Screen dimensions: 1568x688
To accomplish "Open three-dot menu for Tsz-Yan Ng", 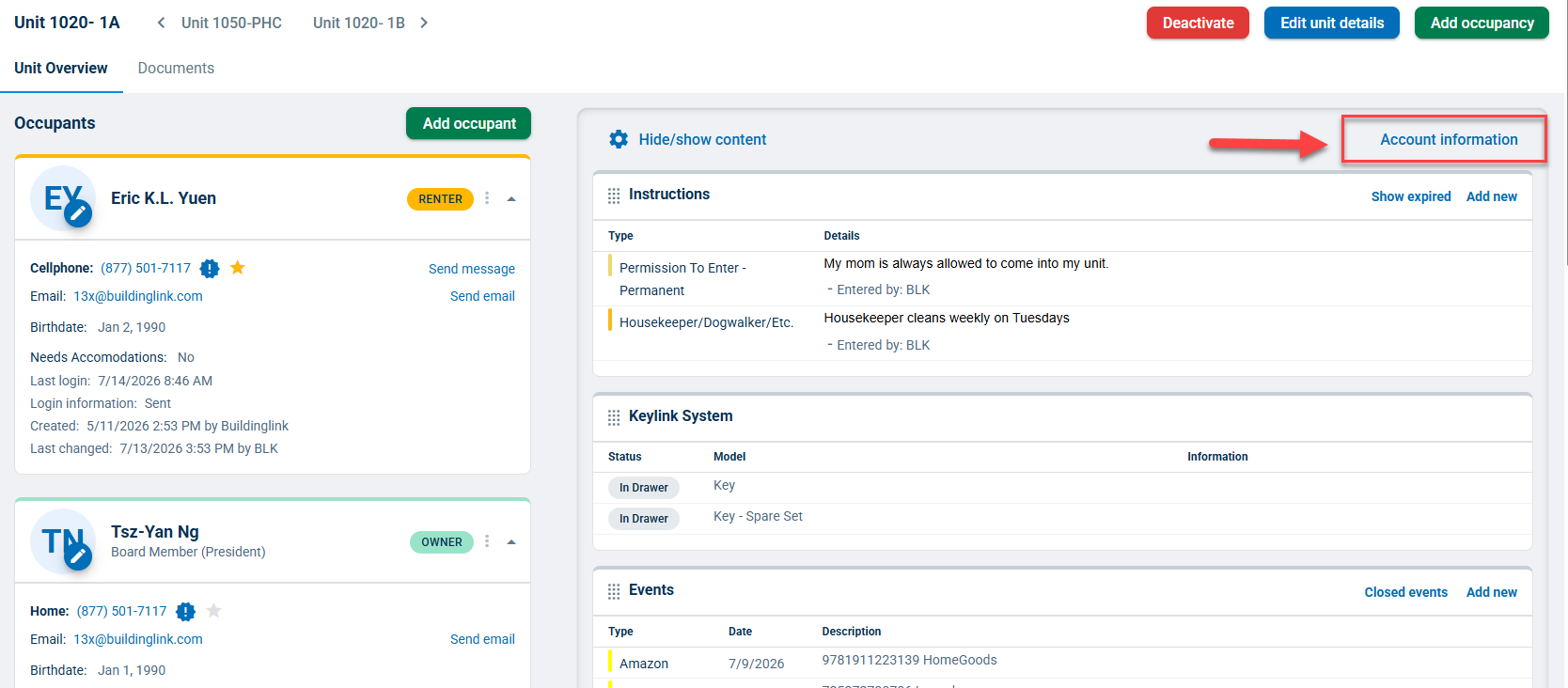I will 487,541.
